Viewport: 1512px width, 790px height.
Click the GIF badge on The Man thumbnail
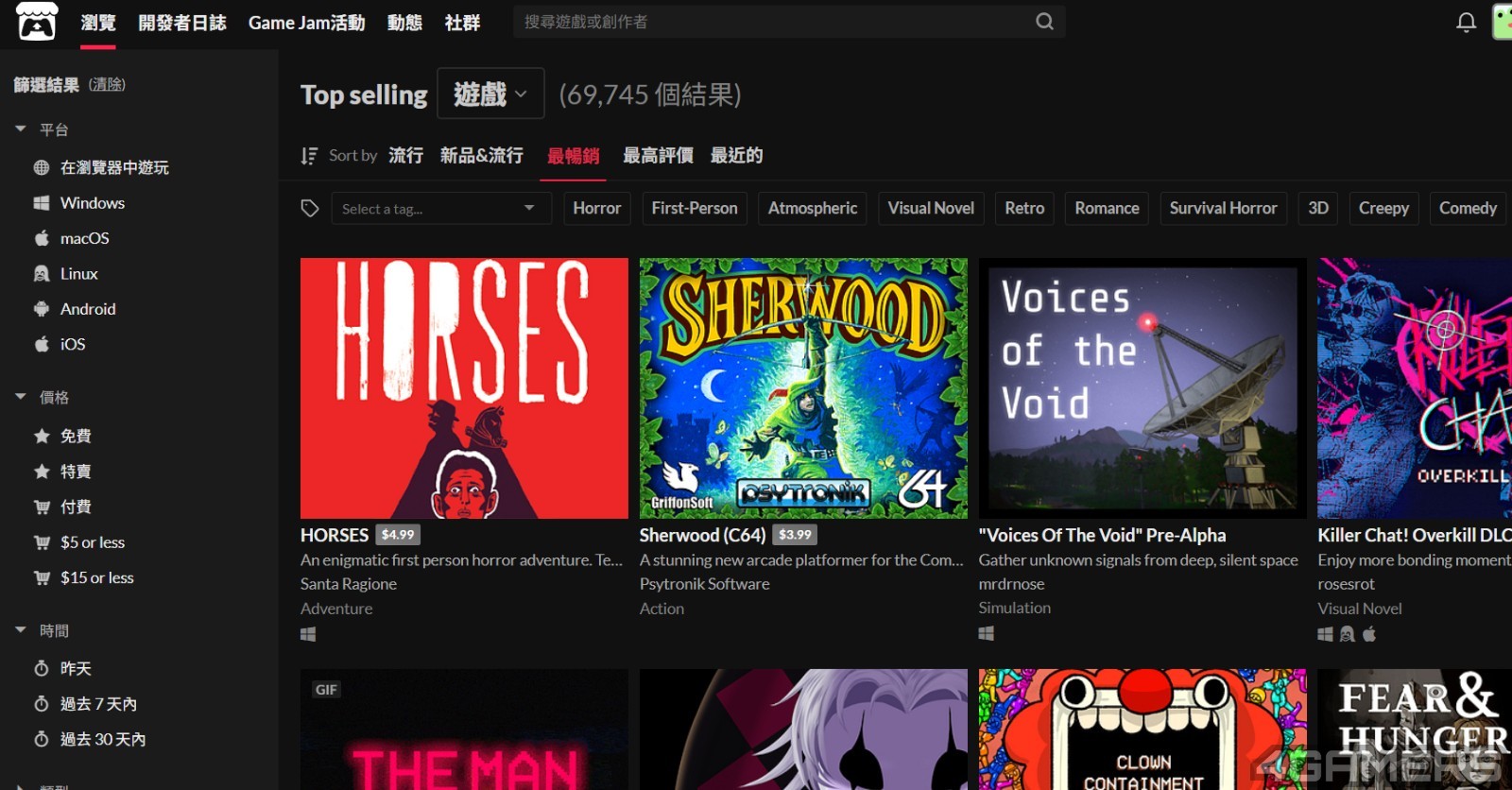(x=326, y=690)
